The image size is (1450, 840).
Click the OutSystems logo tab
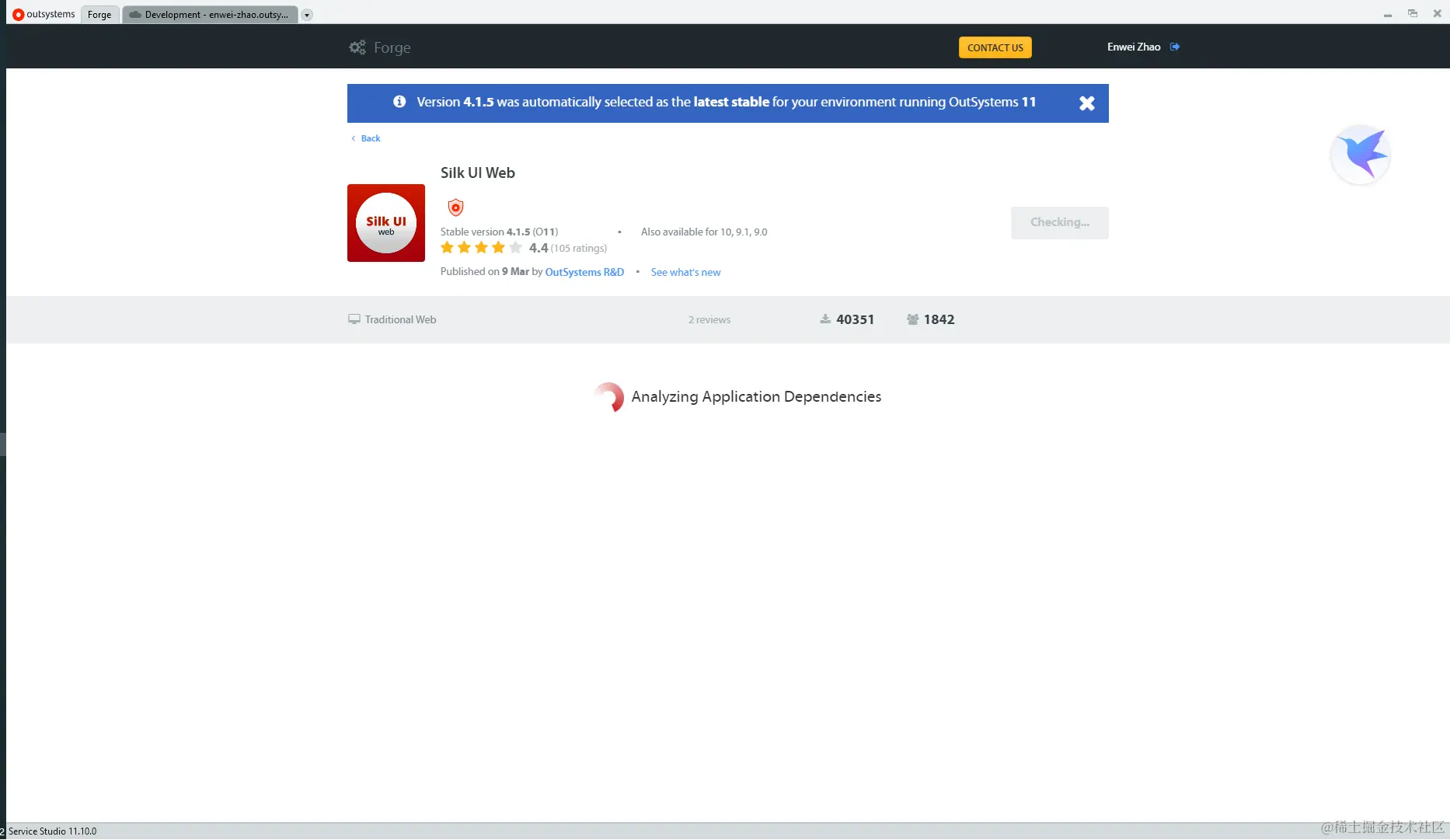pyautogui.click(x=44, y=14)
